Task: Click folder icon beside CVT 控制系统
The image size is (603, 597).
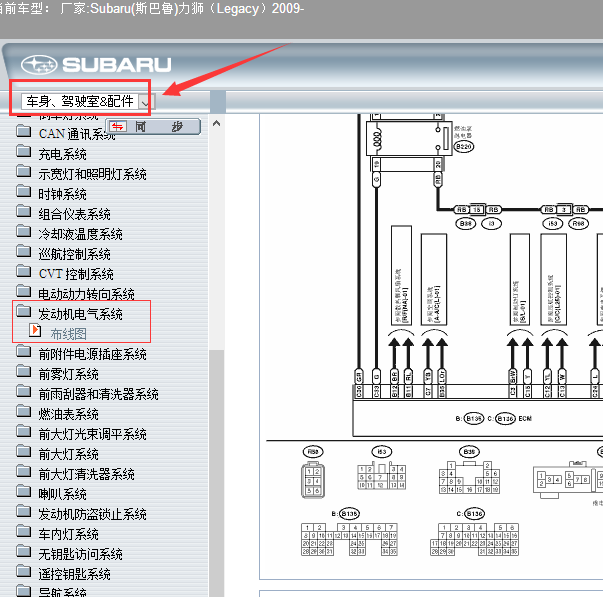Action: (x=24, y=271)
